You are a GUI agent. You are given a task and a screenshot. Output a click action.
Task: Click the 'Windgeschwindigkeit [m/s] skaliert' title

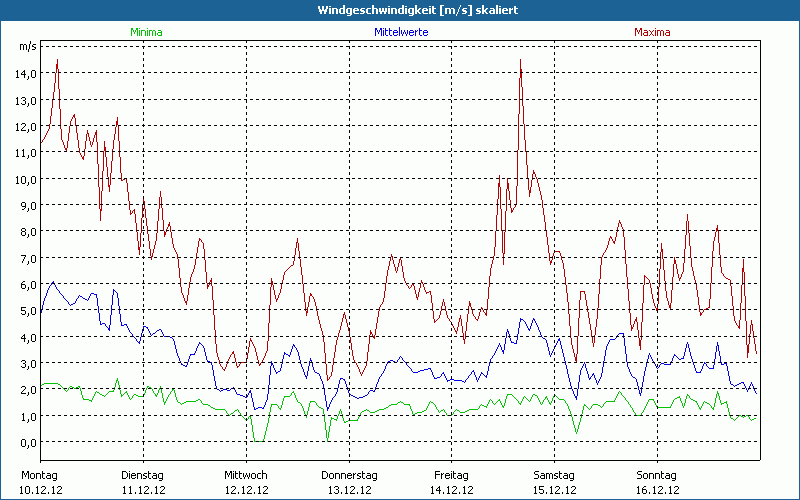point(418,10)
